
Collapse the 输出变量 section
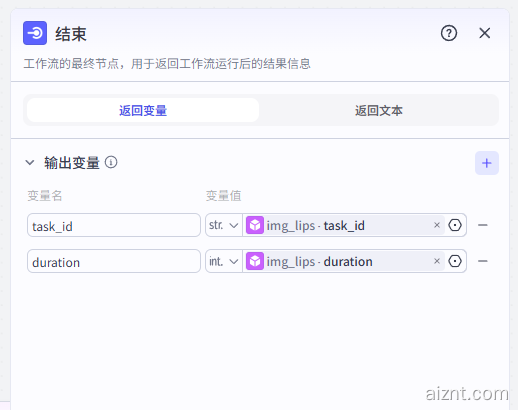(x=30, y=163)
